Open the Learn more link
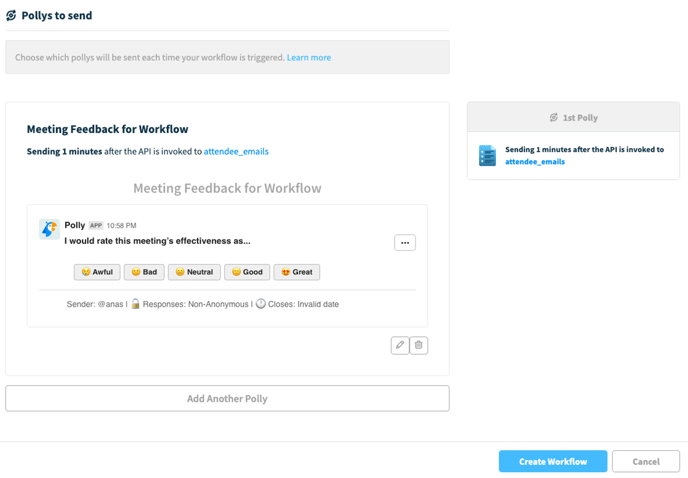Screen dimensions: 688x478 [309, 58]
